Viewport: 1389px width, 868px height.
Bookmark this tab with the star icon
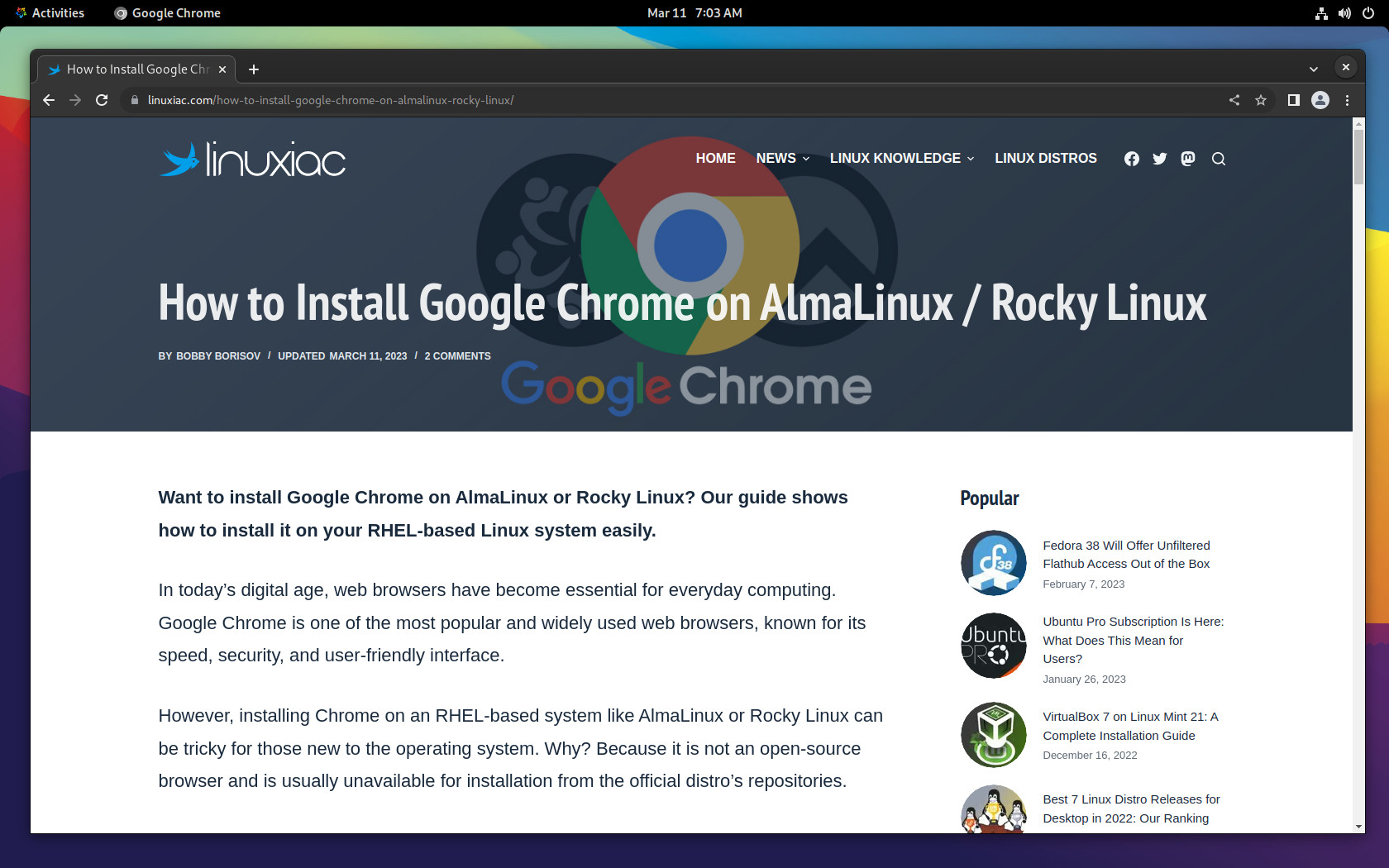tap(1261, 100)
